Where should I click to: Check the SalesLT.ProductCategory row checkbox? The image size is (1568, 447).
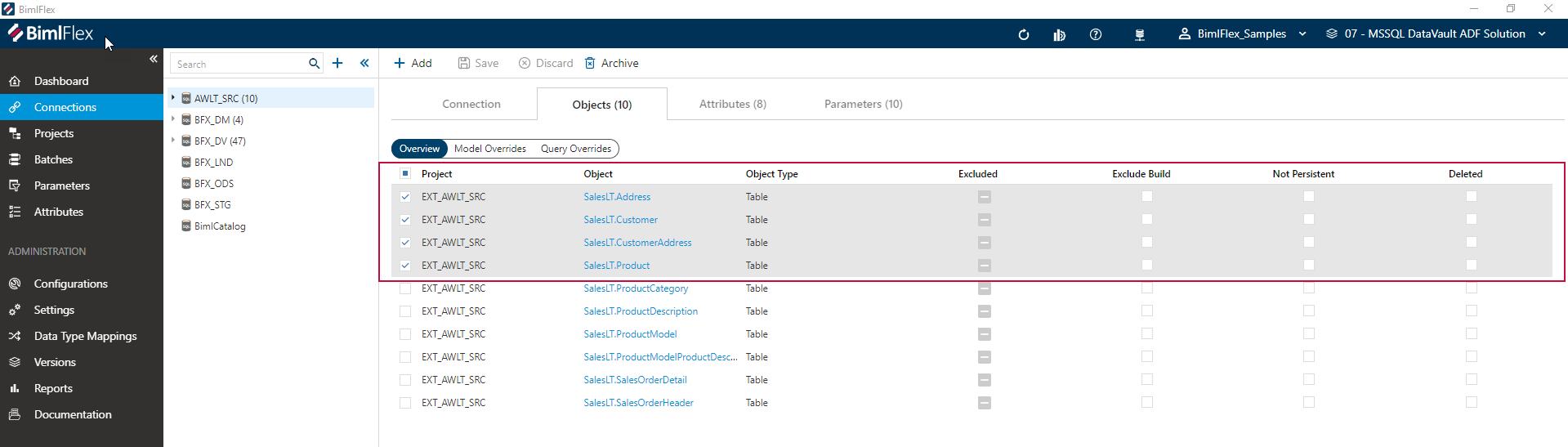coord(405,288)
